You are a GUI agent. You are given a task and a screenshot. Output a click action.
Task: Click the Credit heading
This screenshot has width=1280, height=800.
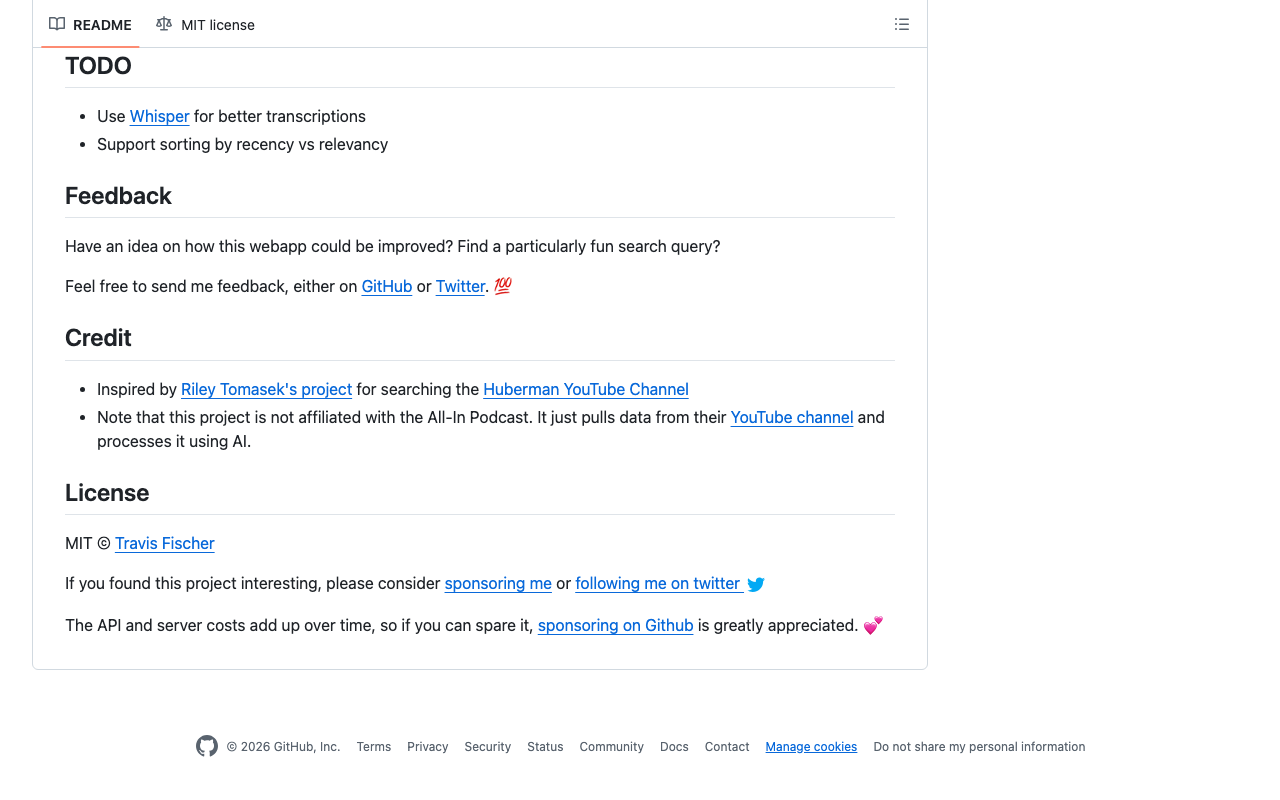[98, 338]
